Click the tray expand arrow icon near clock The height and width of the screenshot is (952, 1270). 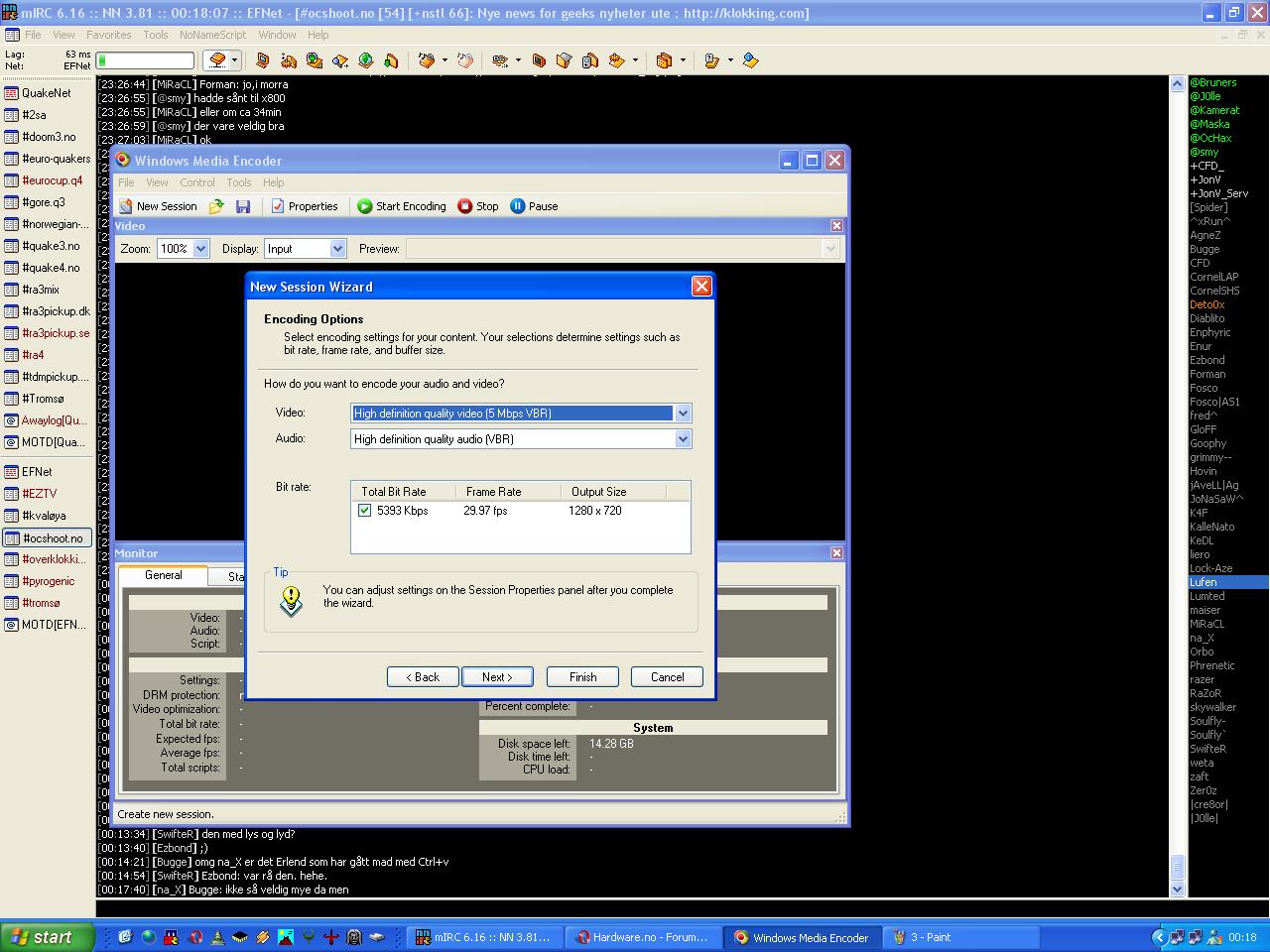(x=1158, y=937)
